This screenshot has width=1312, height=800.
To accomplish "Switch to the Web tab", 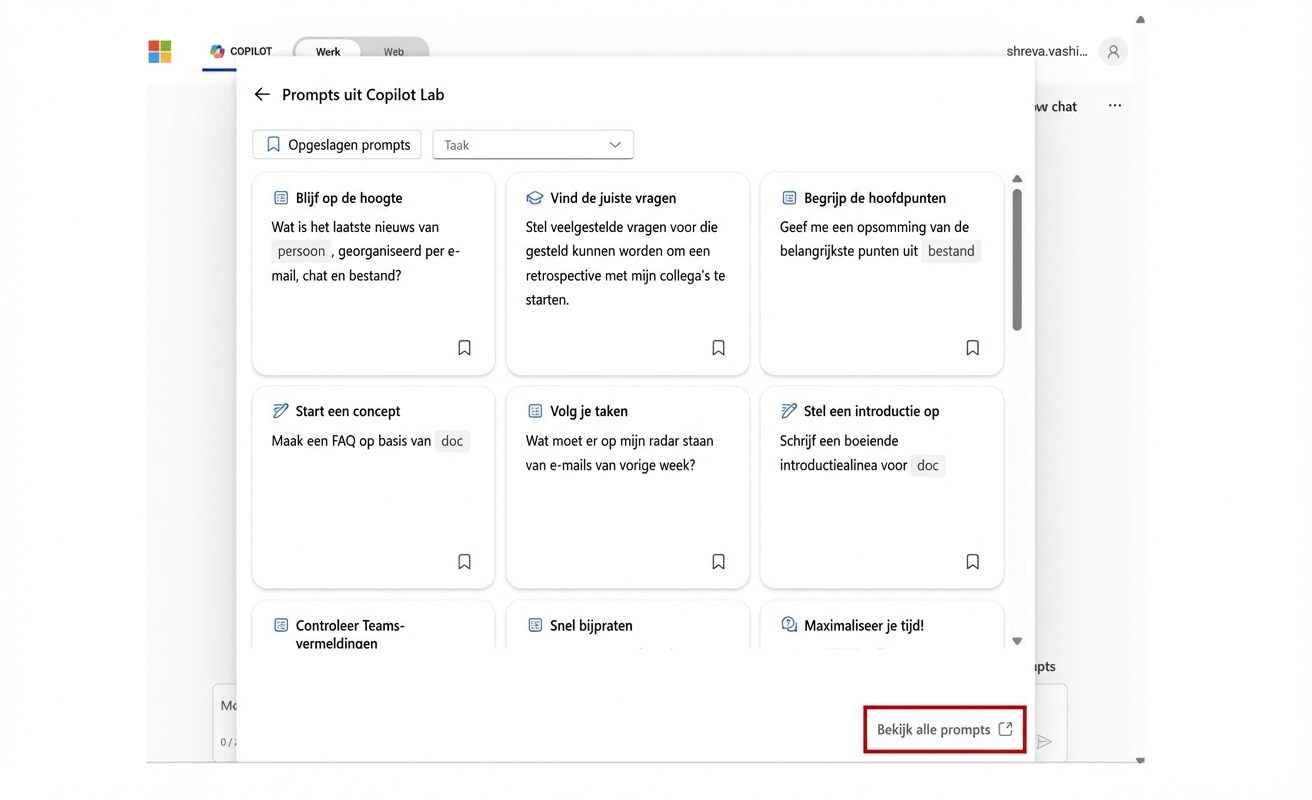I will click(x=393, y=51).
